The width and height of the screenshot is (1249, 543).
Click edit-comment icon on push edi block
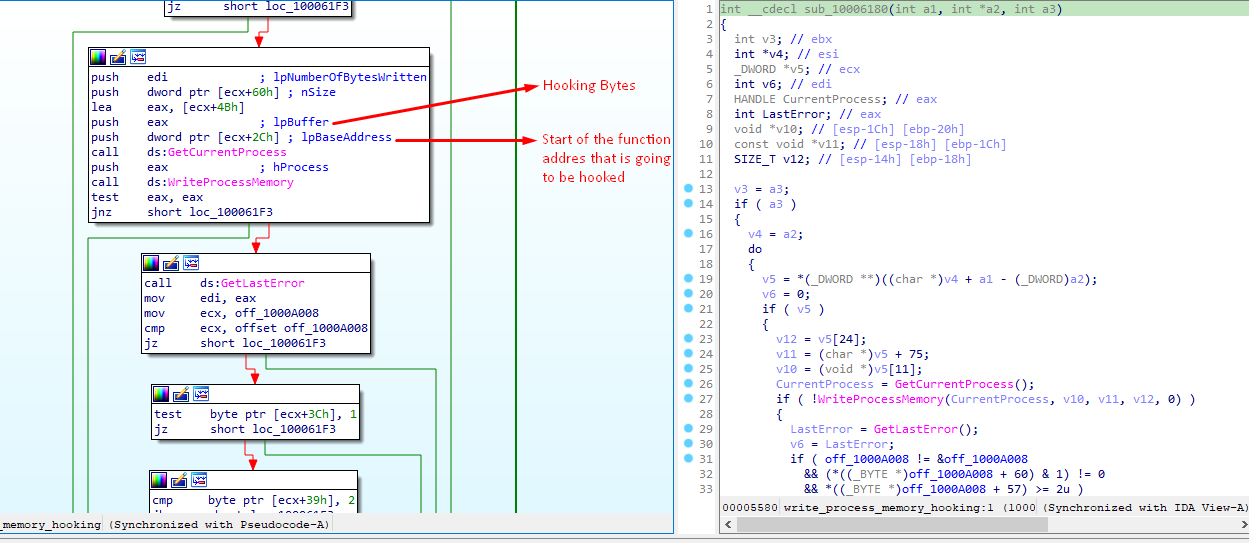[x=118, y=57]
